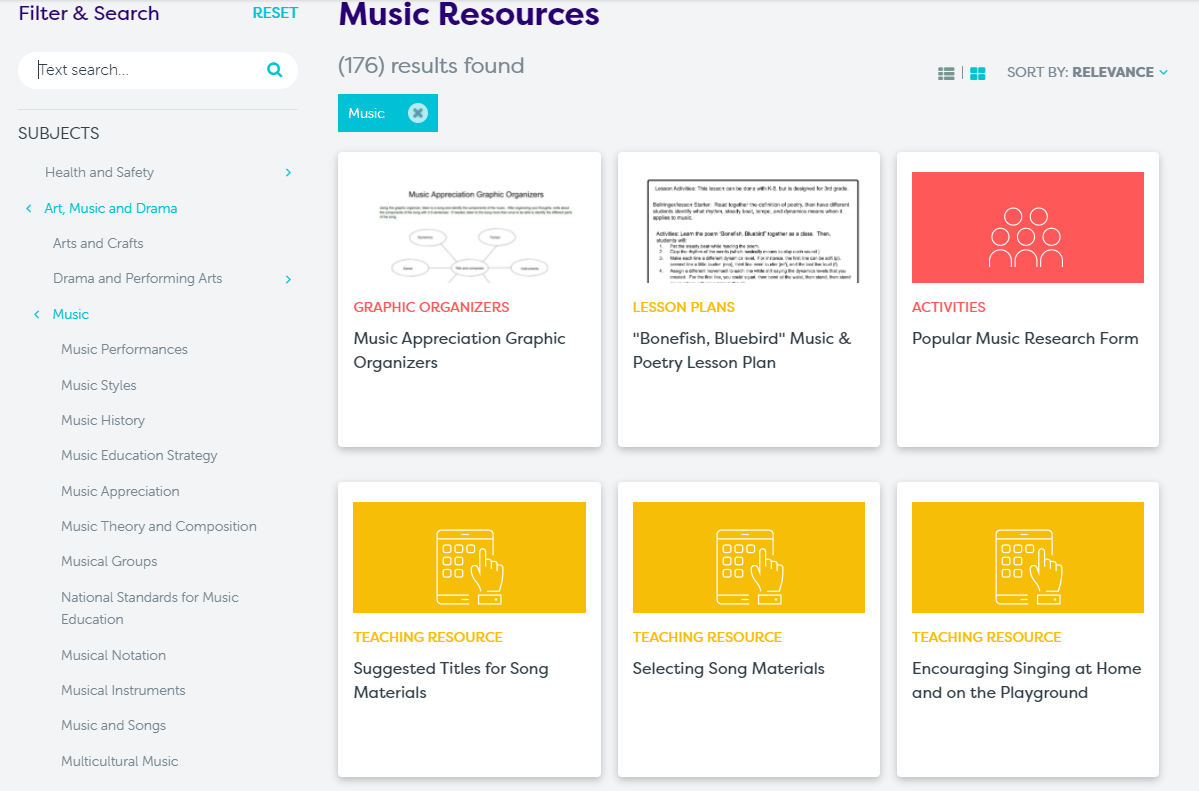Click Encouraging Singing at Home tile image

tap(1027, 557)
